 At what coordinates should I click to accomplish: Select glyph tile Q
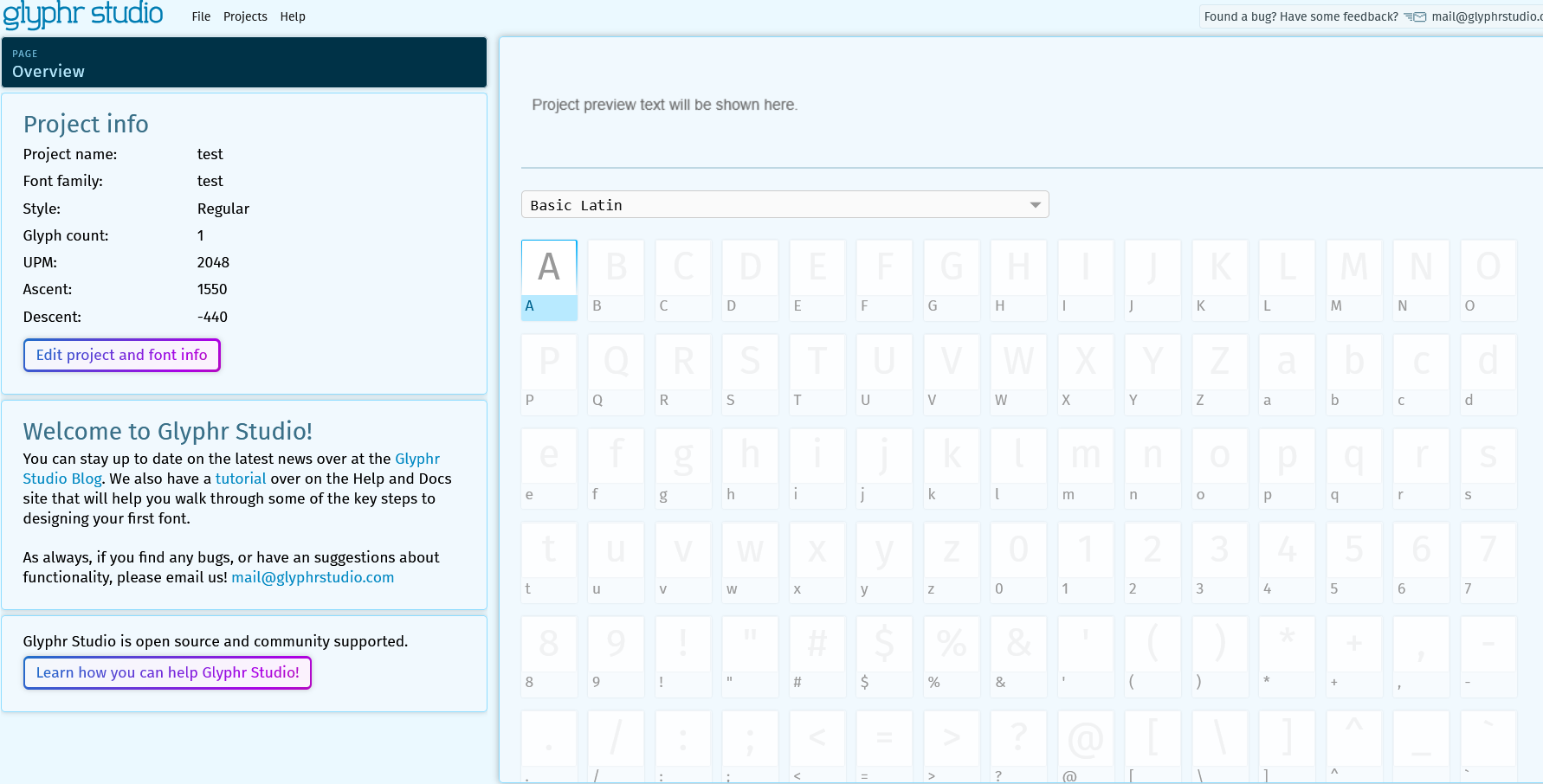point(617,375)
